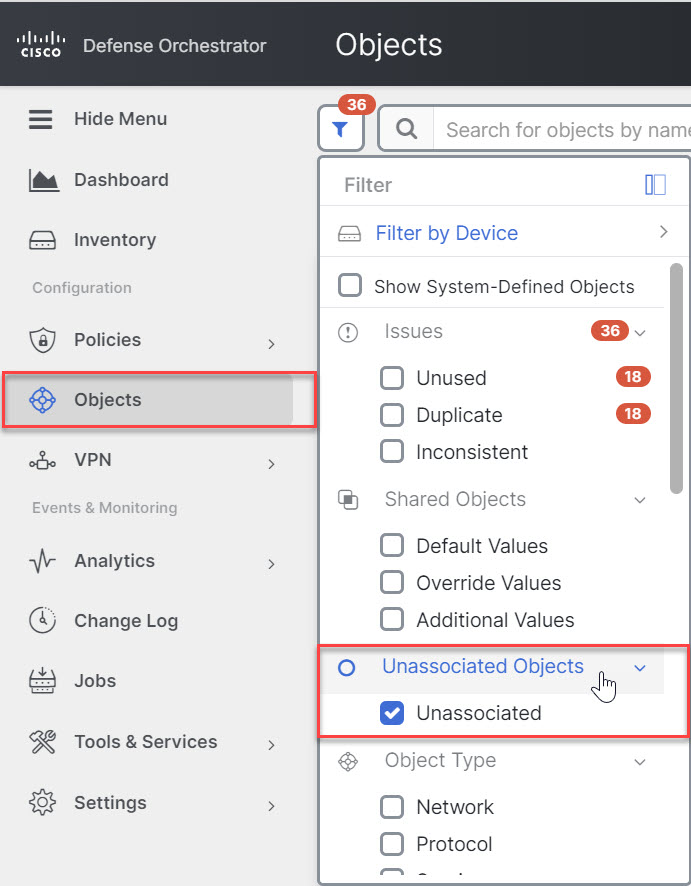
Task: Click the Jobs download icon
Action: (x=43, y=681)
